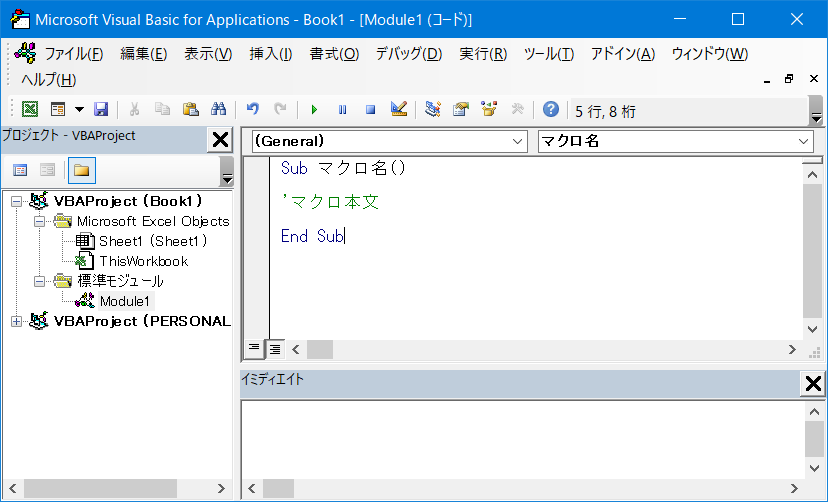828x502 pixels.
Task: Expand VBAProject (PERSONAL) tree node
Action: click(x=16, y=321)
